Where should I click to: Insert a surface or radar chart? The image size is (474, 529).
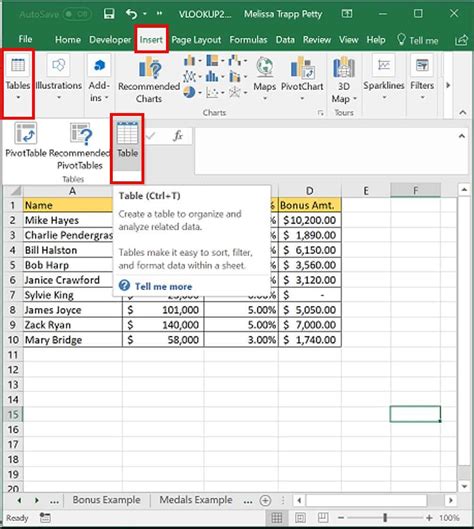pyautogui.click(x=238, y=92)
